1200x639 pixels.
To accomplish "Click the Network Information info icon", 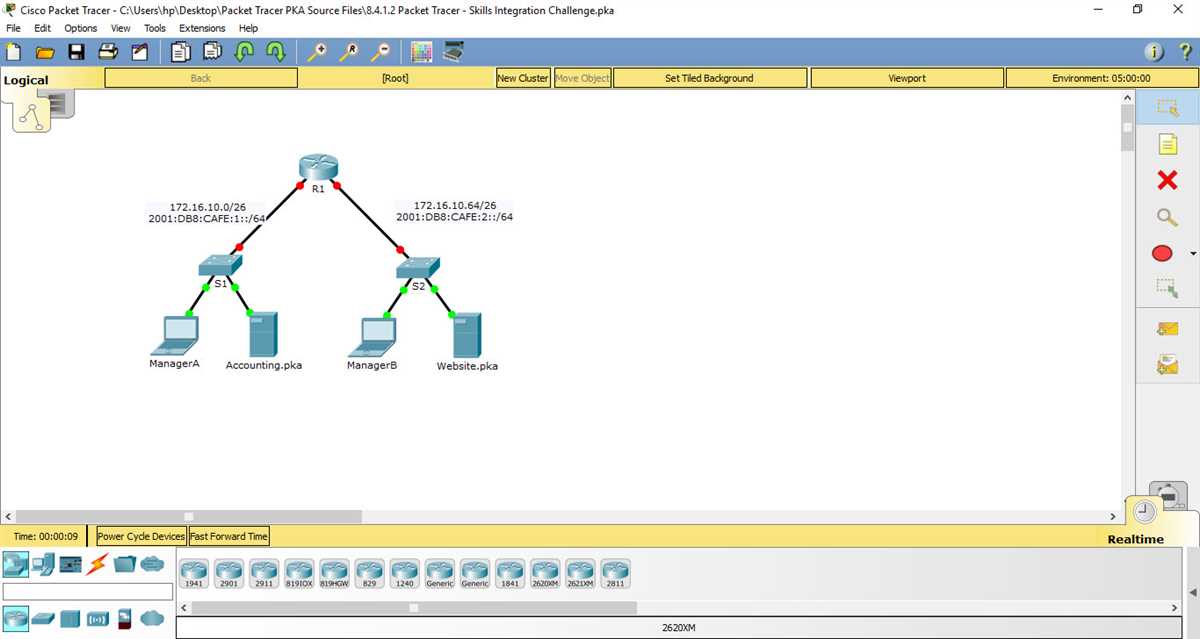I will click(1154, 52).
